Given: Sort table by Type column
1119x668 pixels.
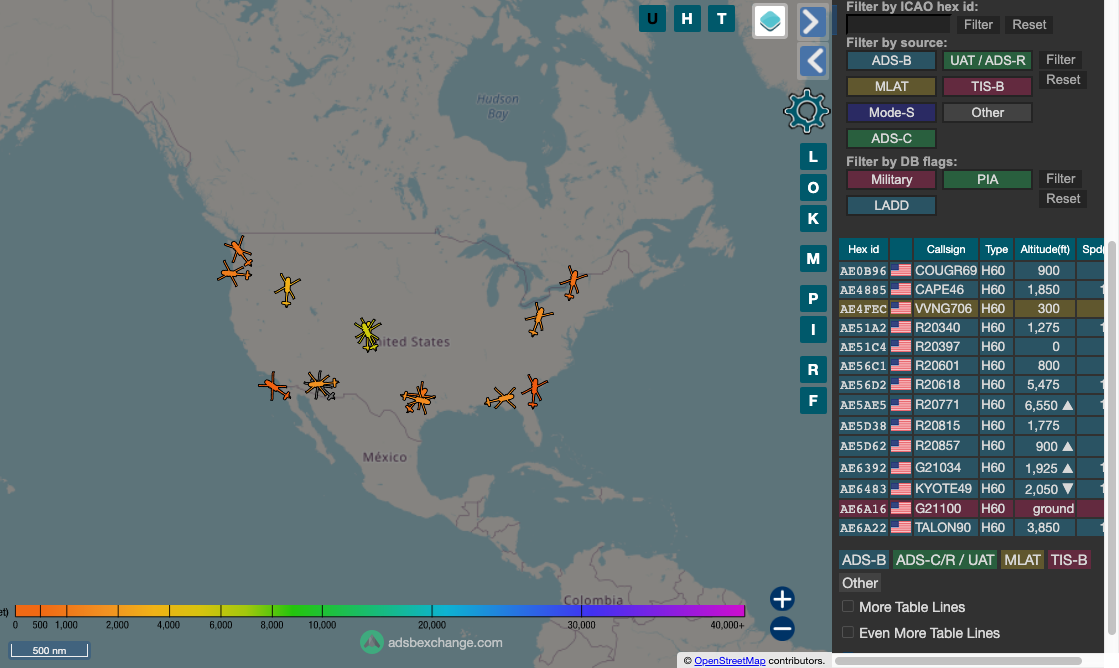Looking at the screenshot, I should click(996, 249).
